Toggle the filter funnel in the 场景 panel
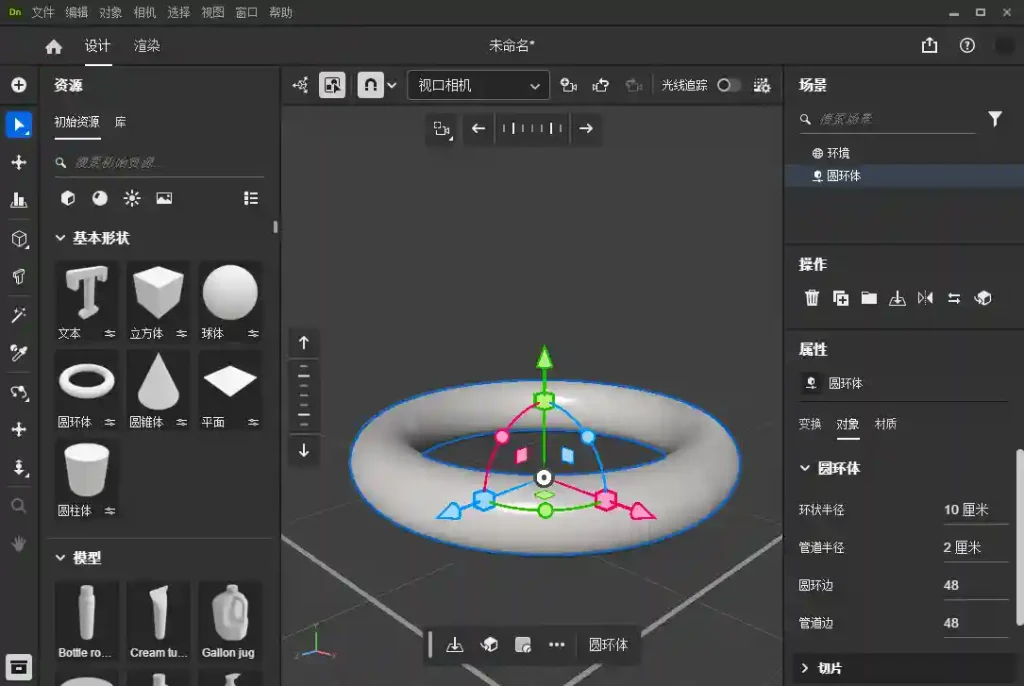The height and width of the screenshot is (686, 1024). coord(995,118)
